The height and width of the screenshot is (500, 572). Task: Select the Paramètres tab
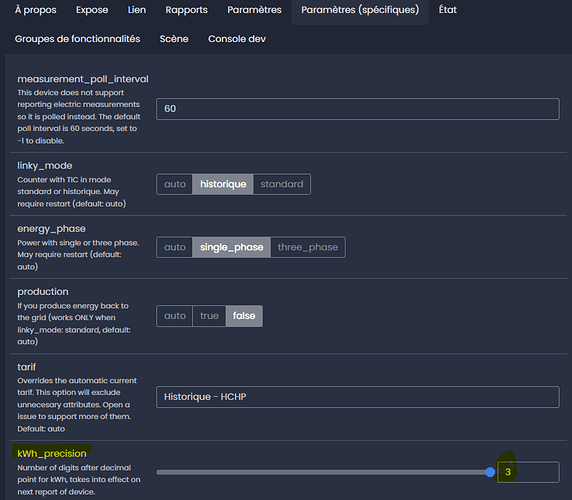[254, 10]
